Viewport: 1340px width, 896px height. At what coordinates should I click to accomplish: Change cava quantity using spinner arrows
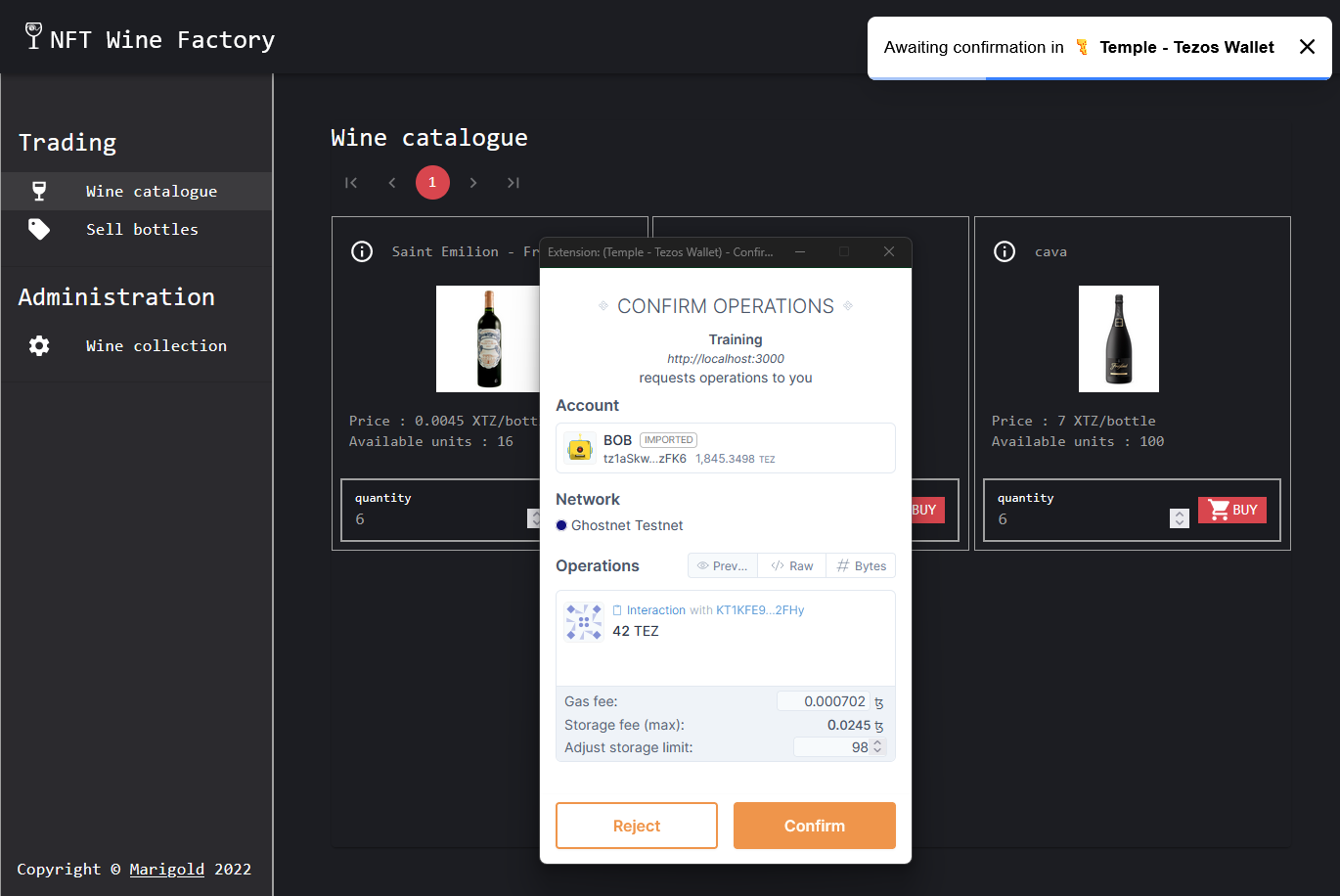1179,518
